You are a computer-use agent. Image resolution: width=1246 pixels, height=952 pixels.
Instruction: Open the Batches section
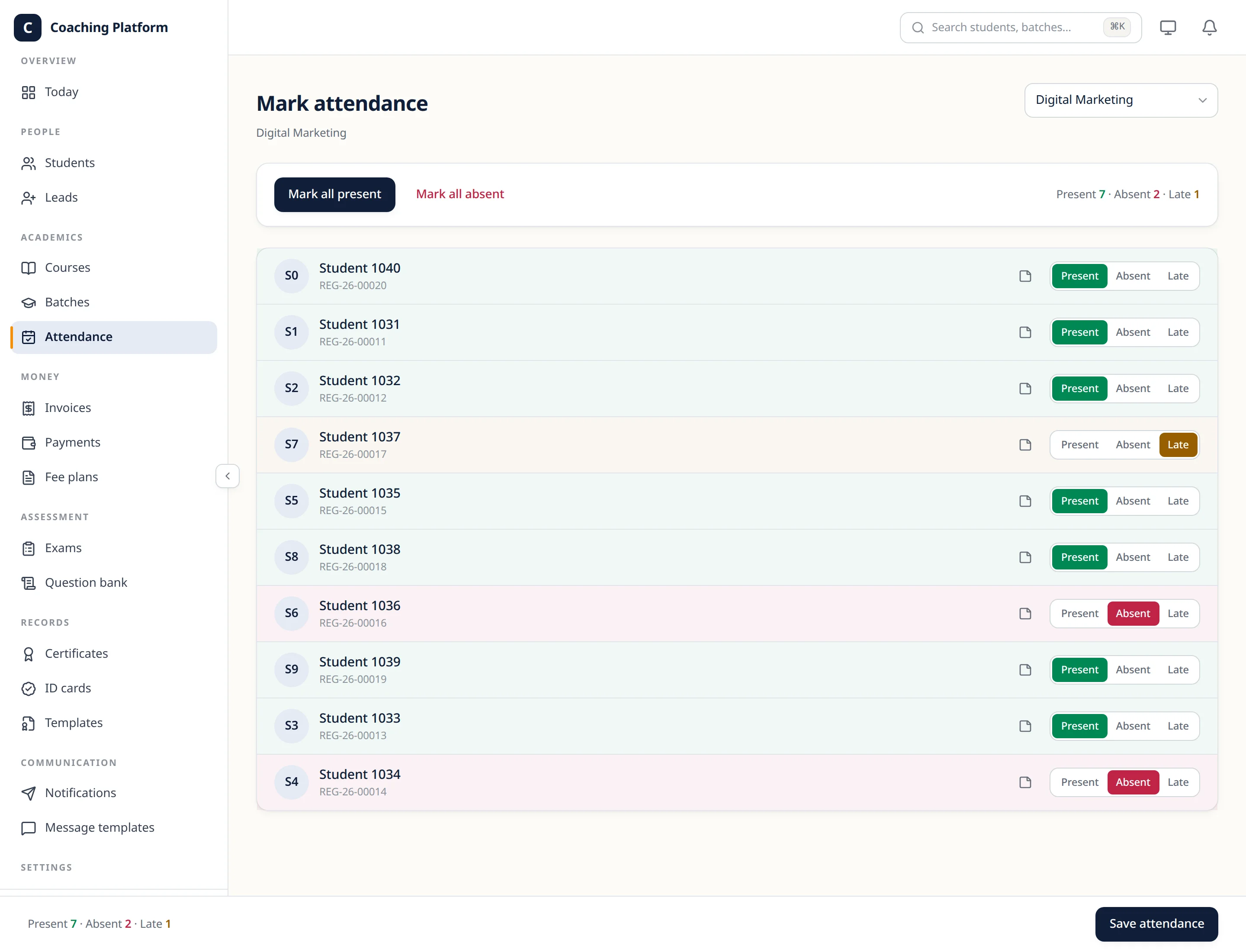[113, 302]
